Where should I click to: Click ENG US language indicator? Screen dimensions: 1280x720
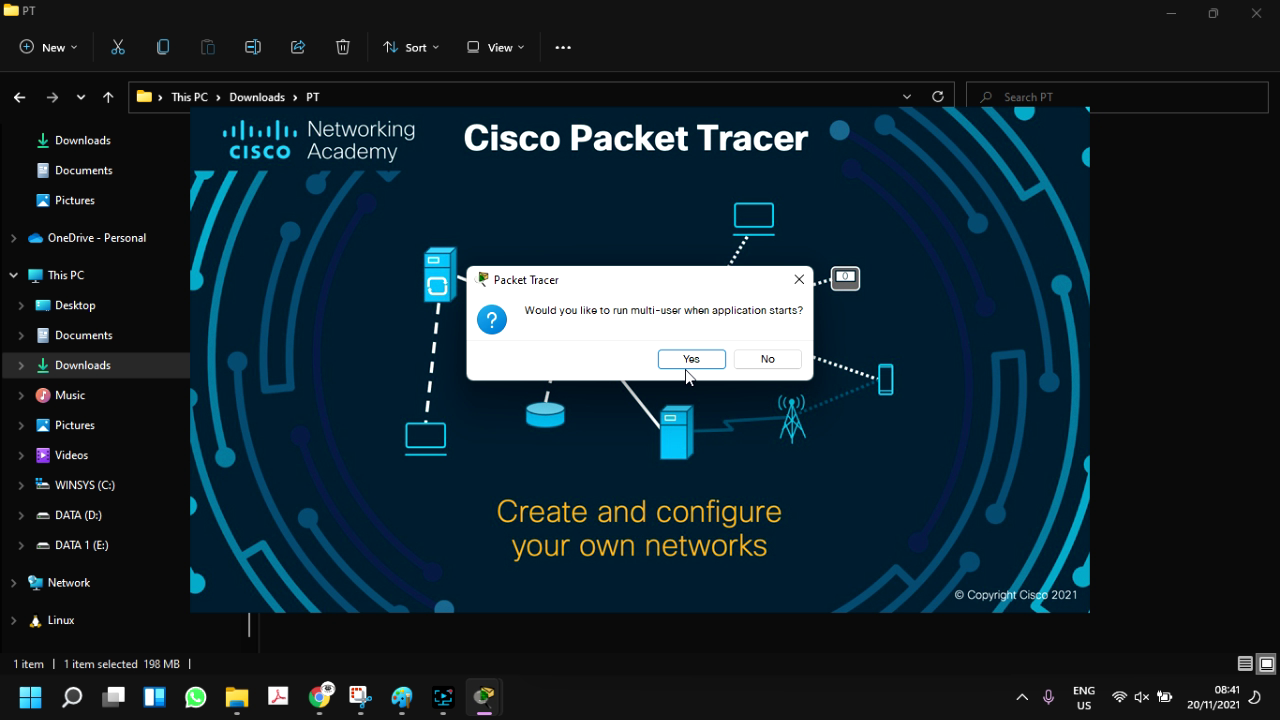pyautogui.click(x=1083, y=697)
